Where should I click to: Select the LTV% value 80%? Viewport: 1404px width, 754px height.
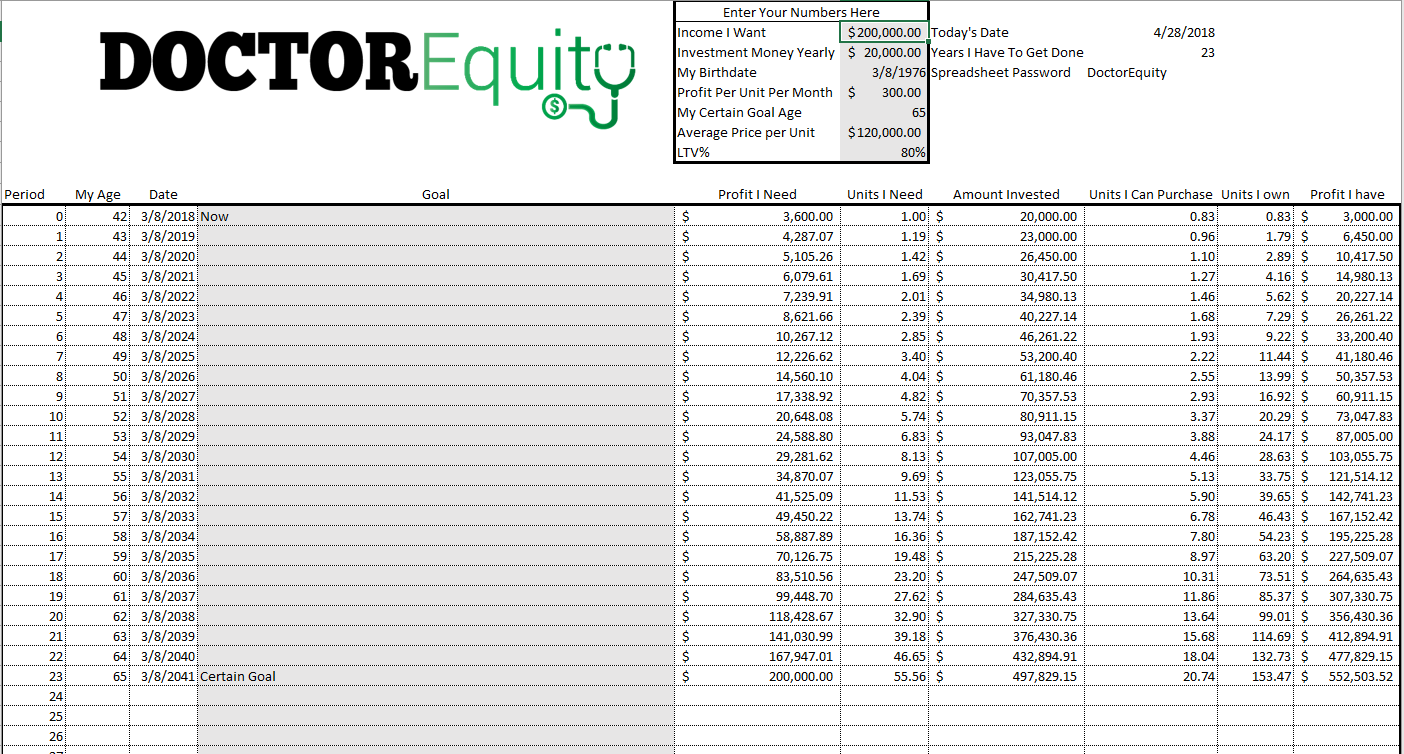(x=884, y=152)
